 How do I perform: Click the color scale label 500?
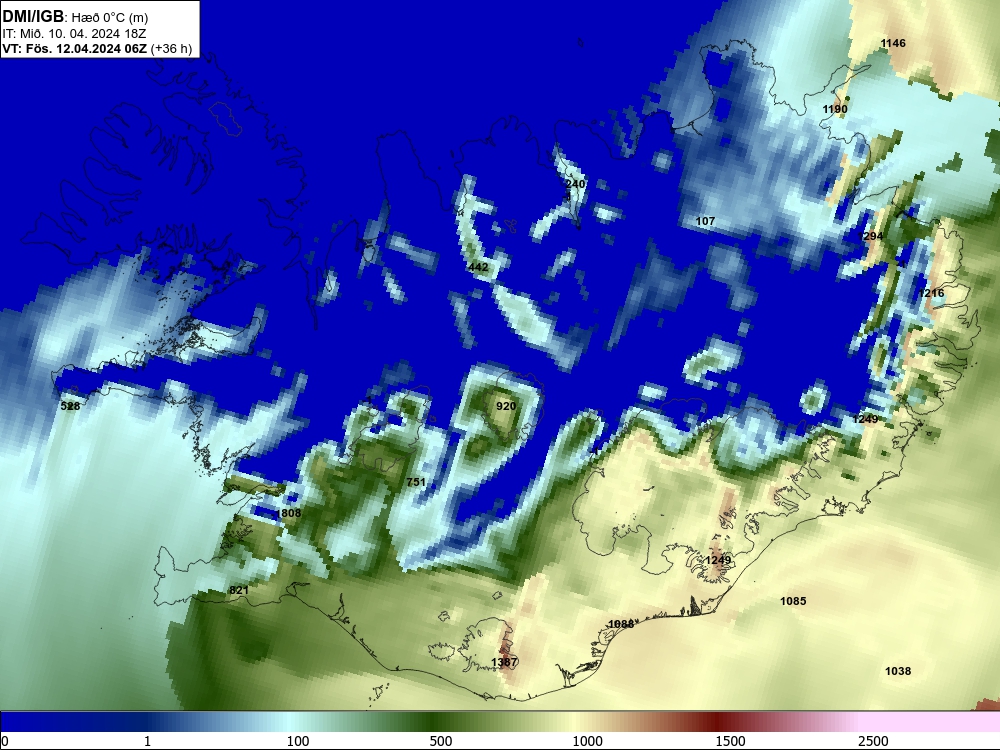pos(441,741)
